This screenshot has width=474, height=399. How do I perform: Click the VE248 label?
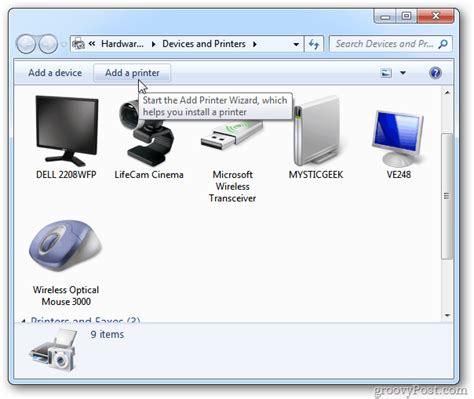399,175
